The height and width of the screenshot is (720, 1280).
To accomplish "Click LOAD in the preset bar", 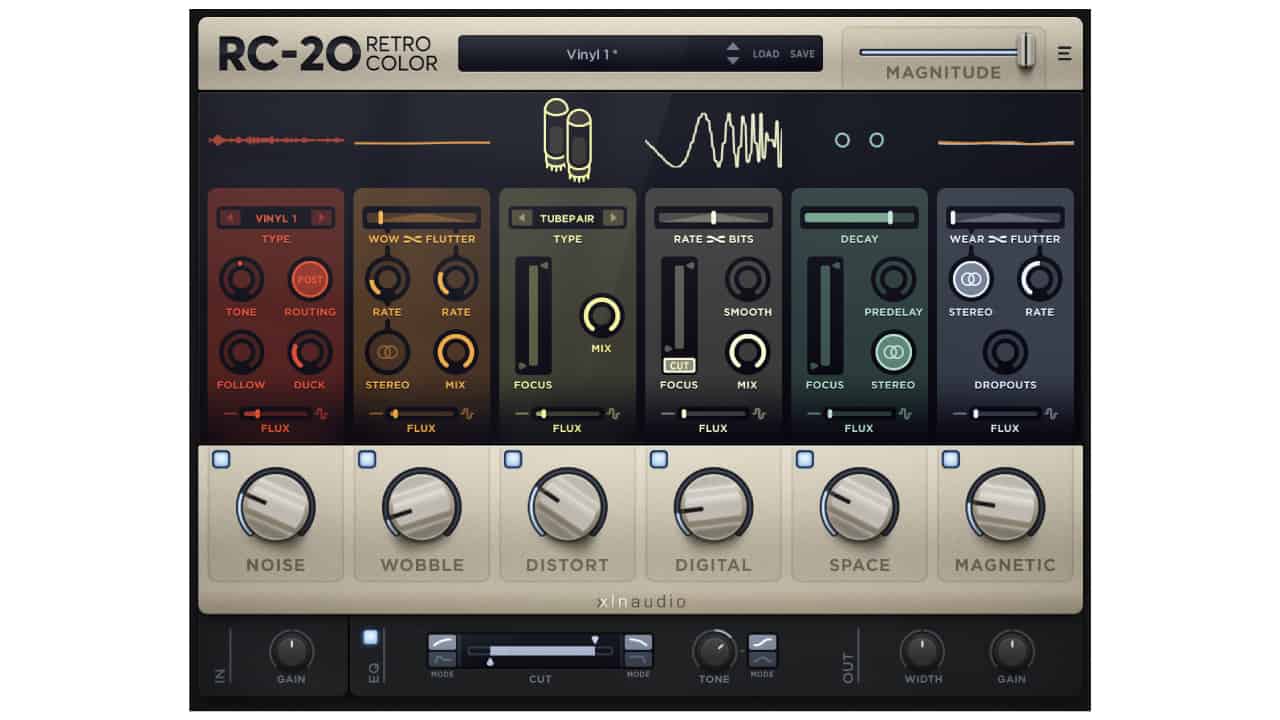I will 766,54.
